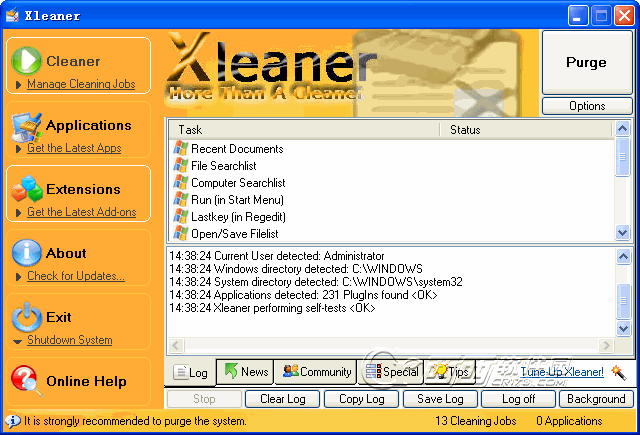Click the icon beside Lastkey (in Regedit)
Image resolution: width=640 pixels, height=435 pixels.
180,216
